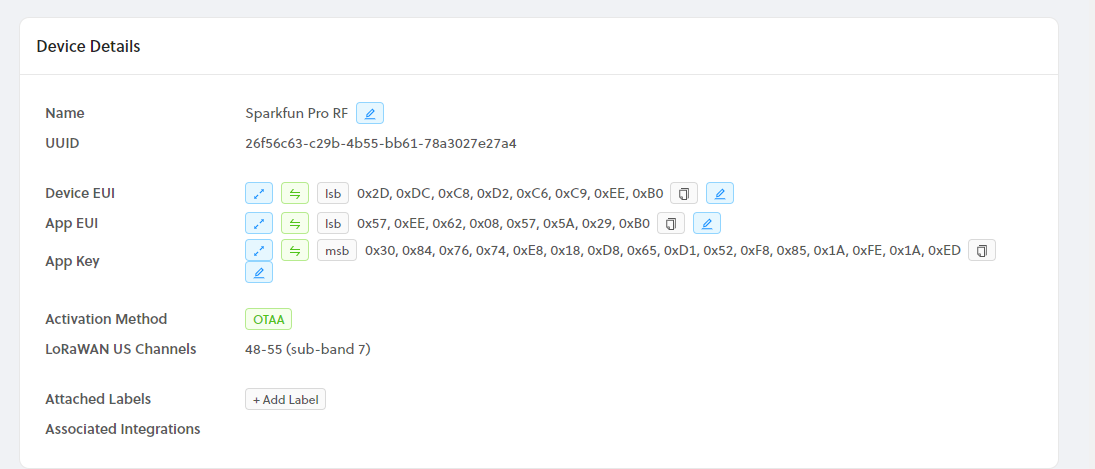Toggle the App EUI lsb tag
This screenshot has width=1095, height=469.
coord(333,223)
